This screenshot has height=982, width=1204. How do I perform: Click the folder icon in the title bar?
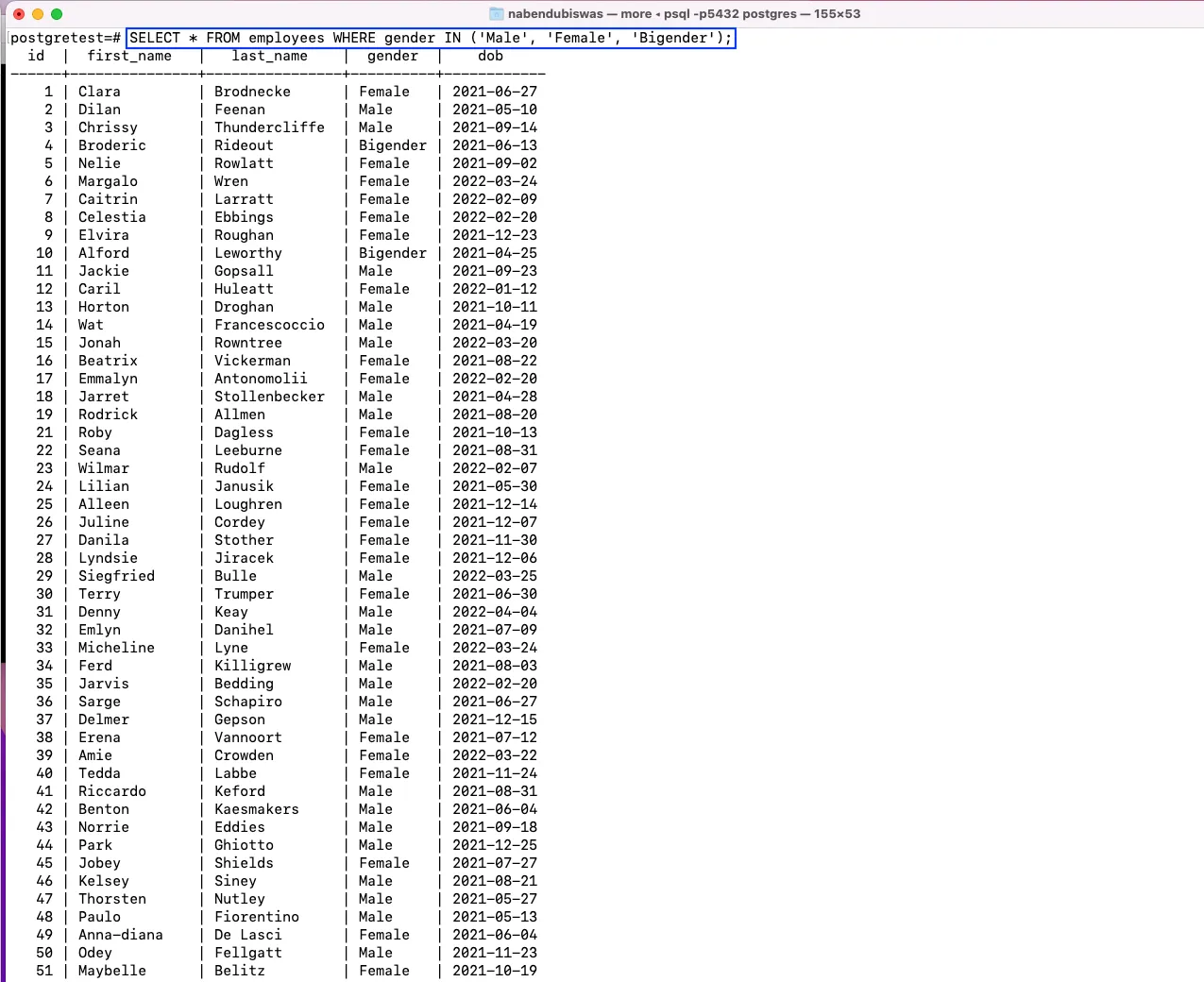coord(497,14)
